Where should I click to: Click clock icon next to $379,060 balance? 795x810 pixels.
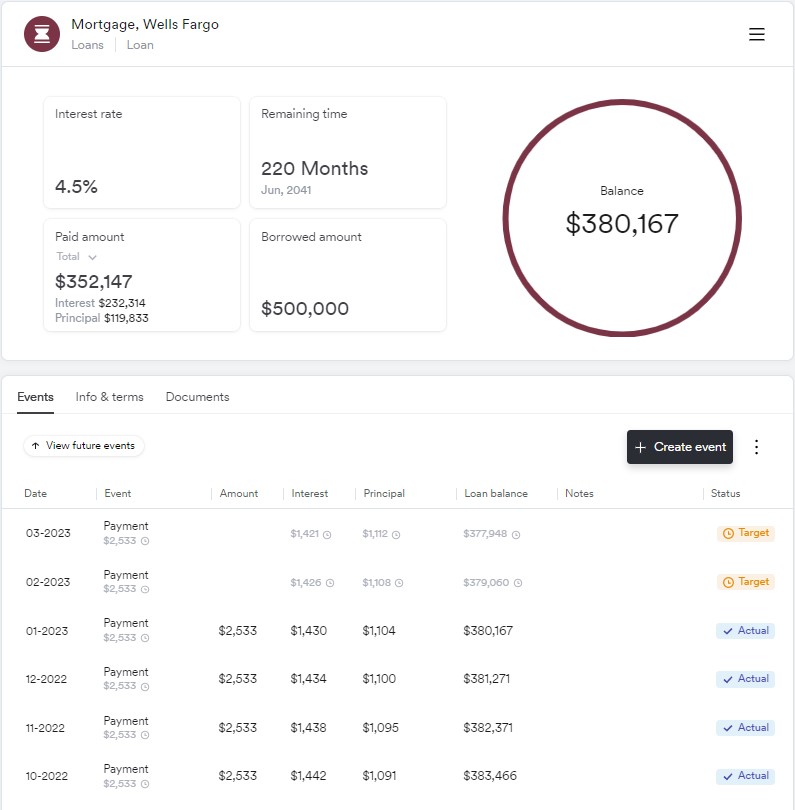pyautogui.click(x=518, y=583)
